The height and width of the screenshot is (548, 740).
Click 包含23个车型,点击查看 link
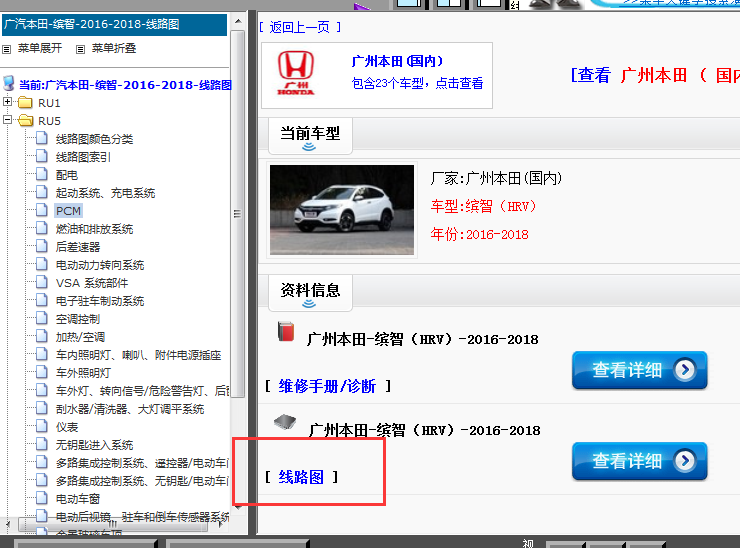417,84
